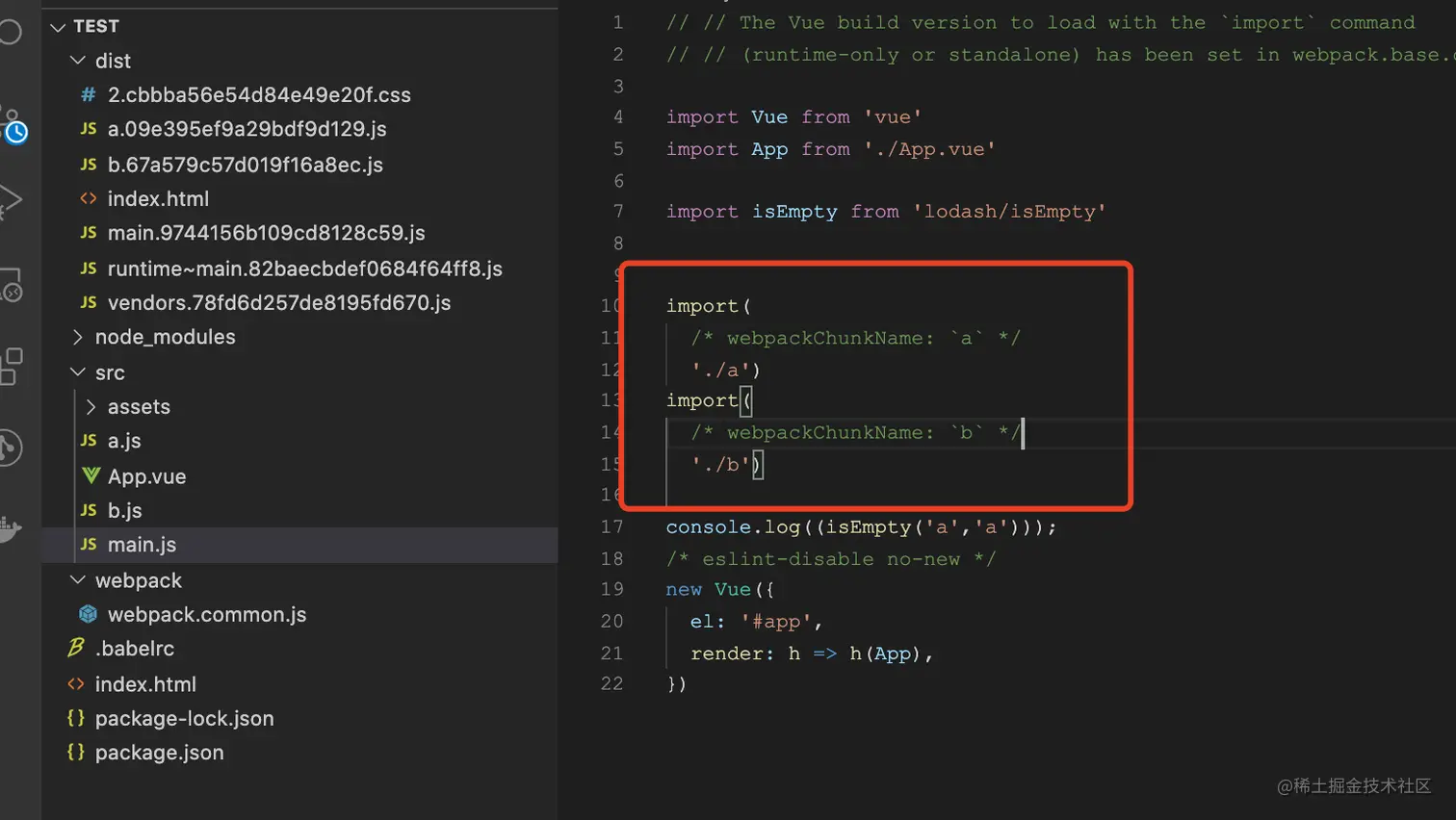1456x820 pixels.
Task: Select main.js in the src folder
Action: click(x=142, y=545)
